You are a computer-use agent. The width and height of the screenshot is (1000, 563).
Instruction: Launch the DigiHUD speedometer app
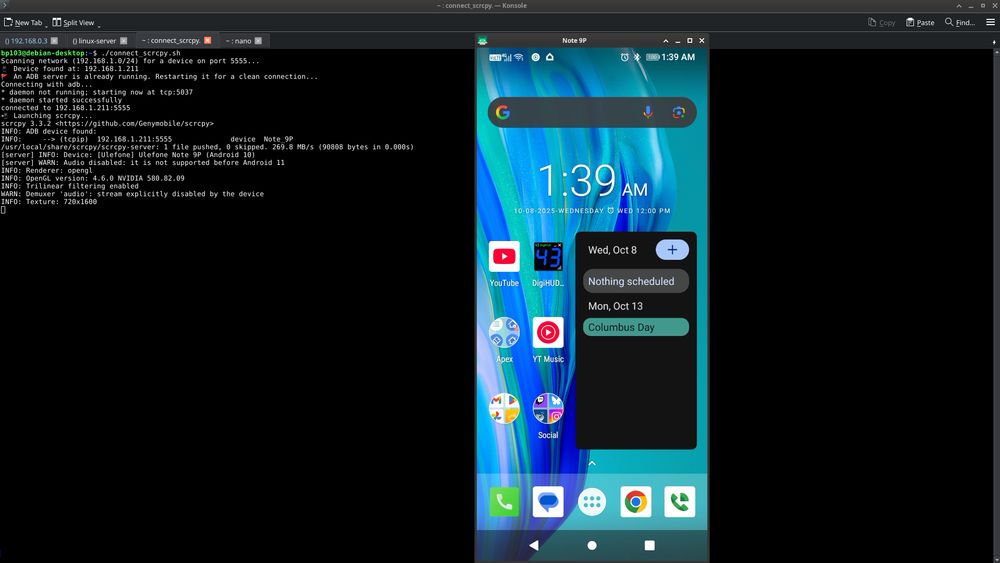(548, 256)
